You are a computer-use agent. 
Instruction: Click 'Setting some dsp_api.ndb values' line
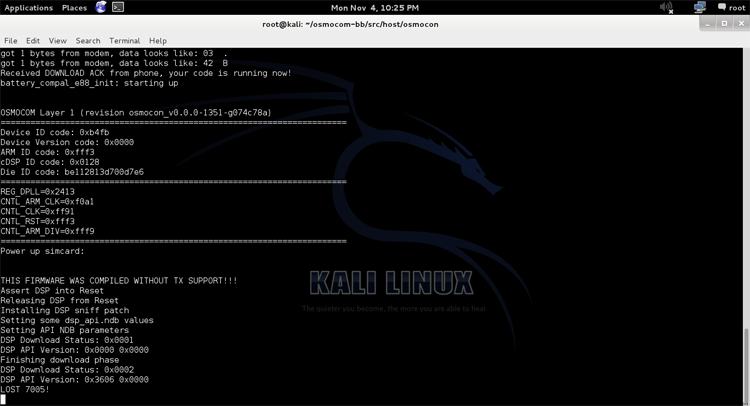pyautogui.click(x=77, y=320)
